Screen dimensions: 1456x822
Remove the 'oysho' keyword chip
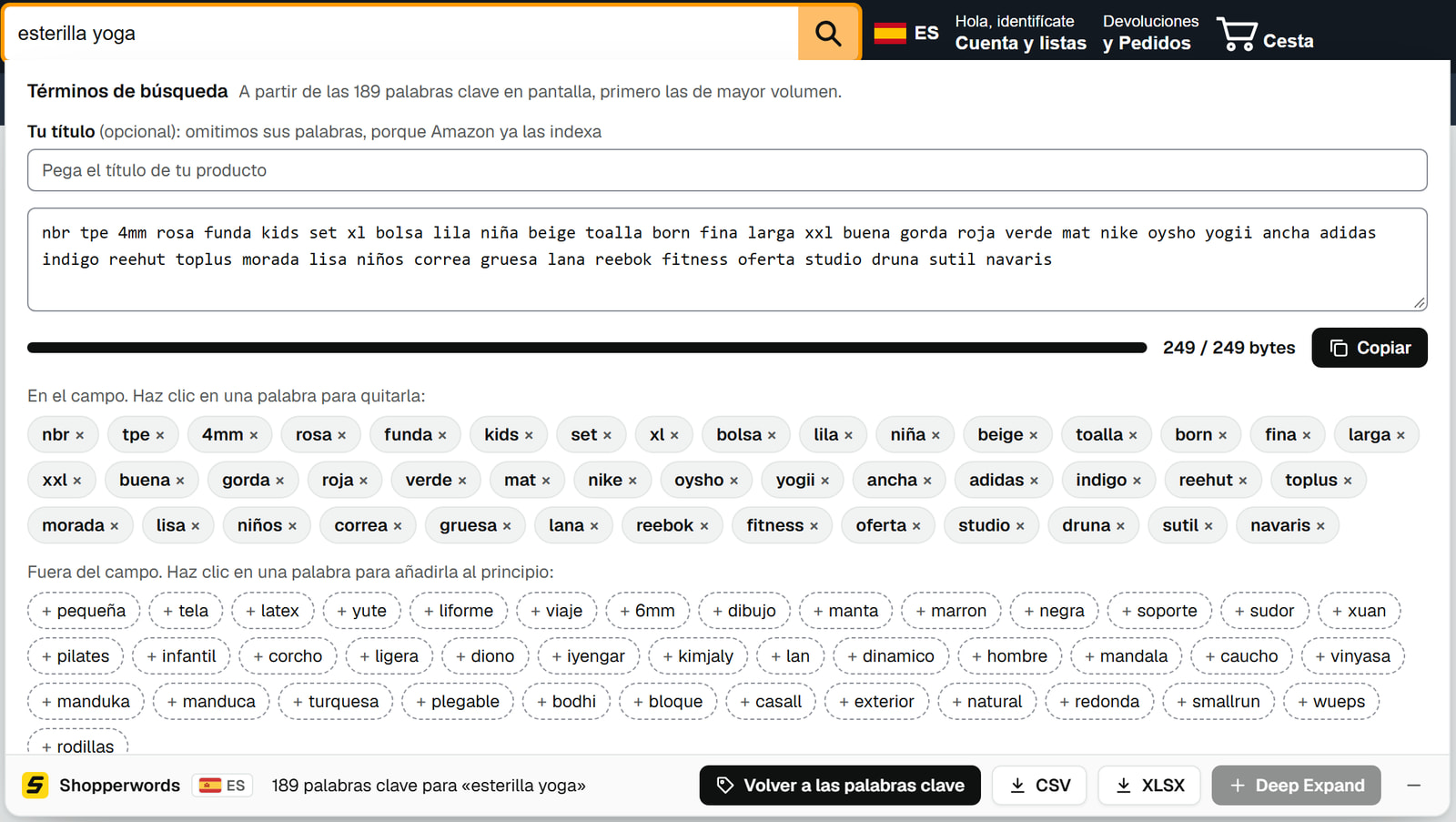[x=706, y=481]
